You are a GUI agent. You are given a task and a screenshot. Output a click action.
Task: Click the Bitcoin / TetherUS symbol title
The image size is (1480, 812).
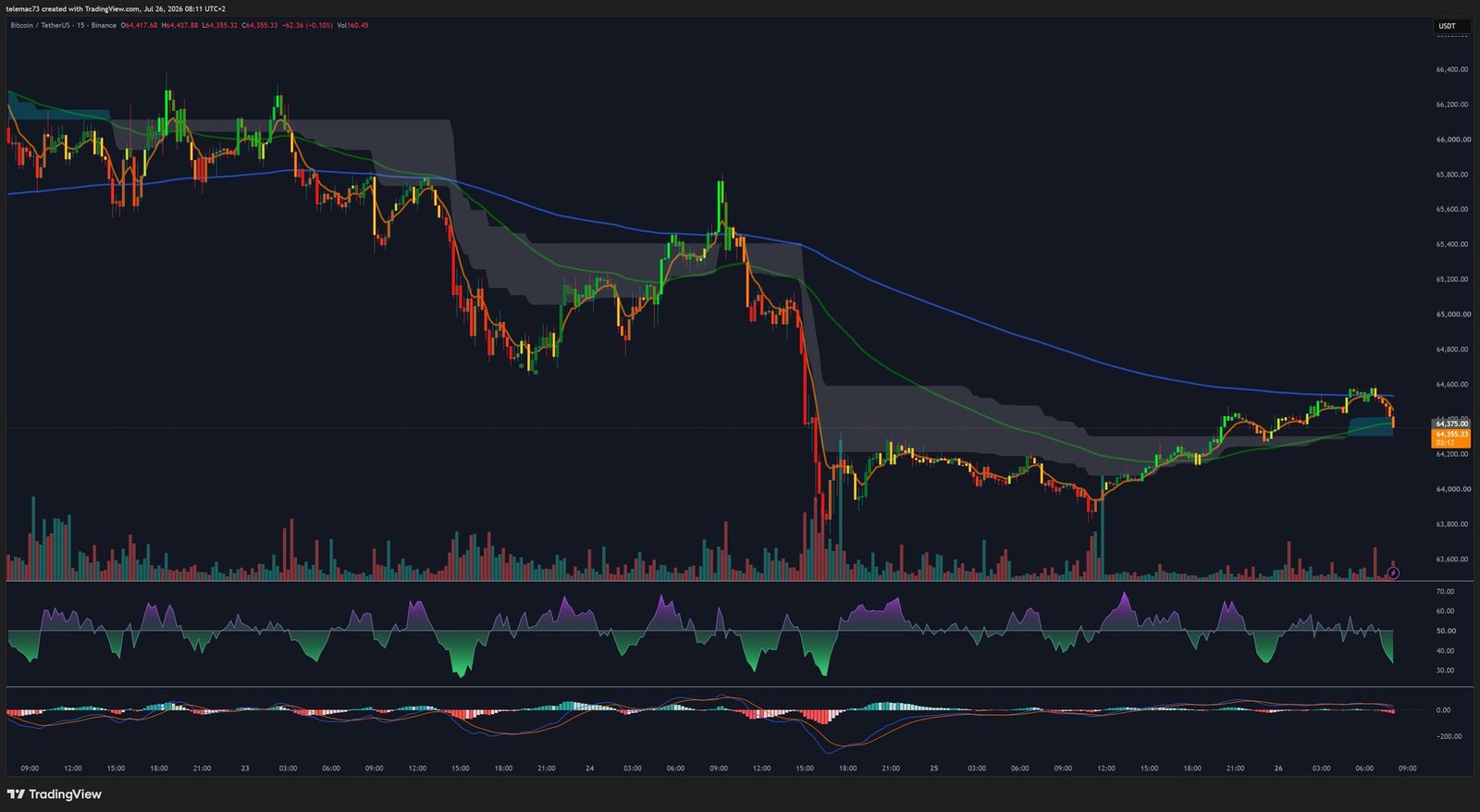63,25
